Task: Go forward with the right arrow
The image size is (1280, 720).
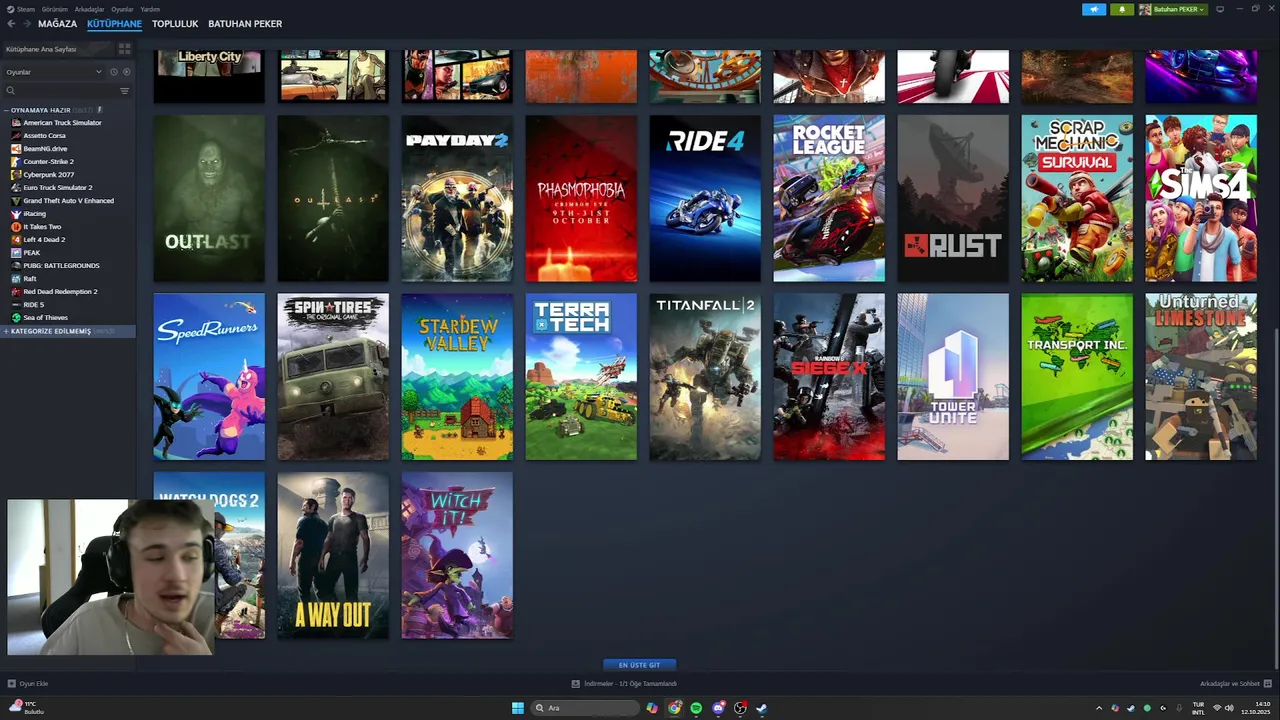Action: (26, 24)
